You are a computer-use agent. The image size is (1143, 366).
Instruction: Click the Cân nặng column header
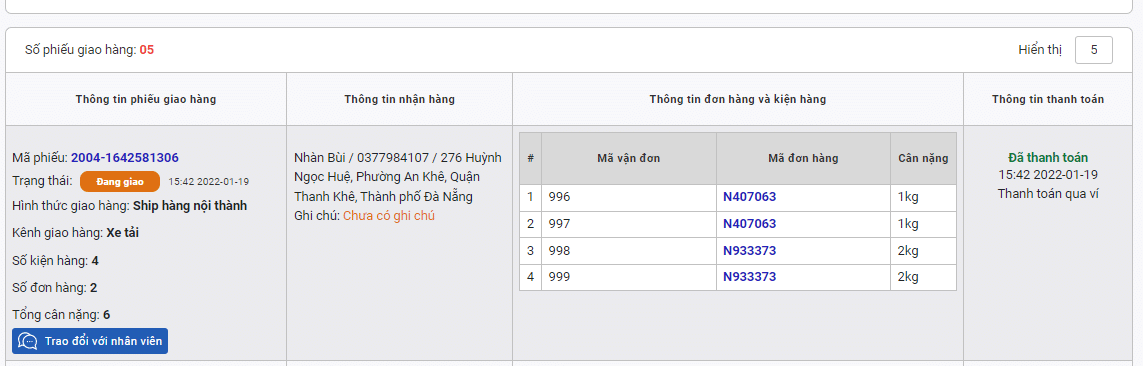click(x=923, y=158)
